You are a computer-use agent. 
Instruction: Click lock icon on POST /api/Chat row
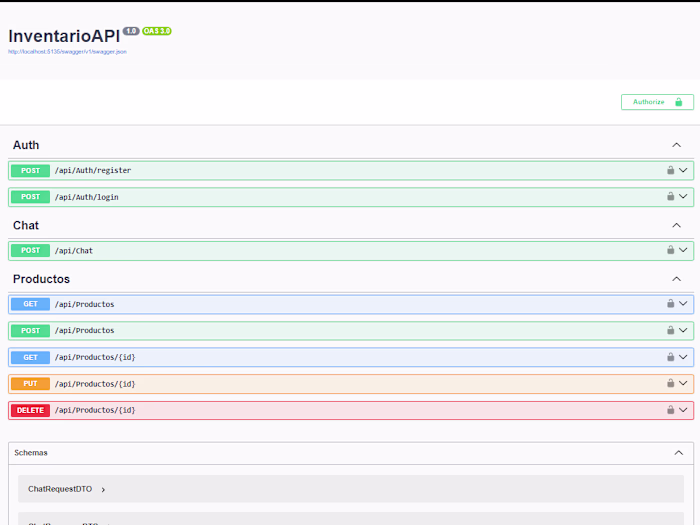[x=671, y=250]
